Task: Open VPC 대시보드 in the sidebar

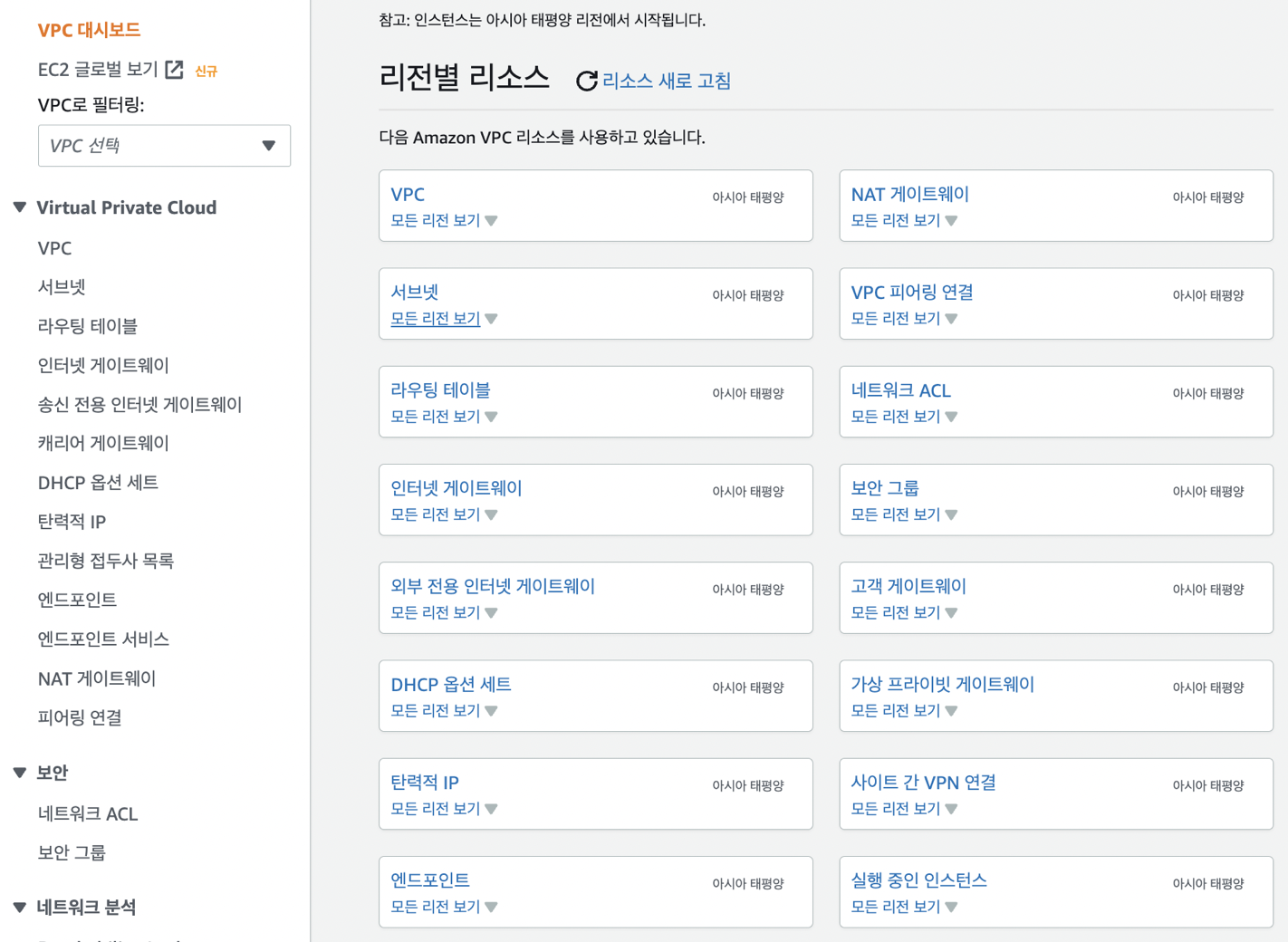Action: click(89, 30)
